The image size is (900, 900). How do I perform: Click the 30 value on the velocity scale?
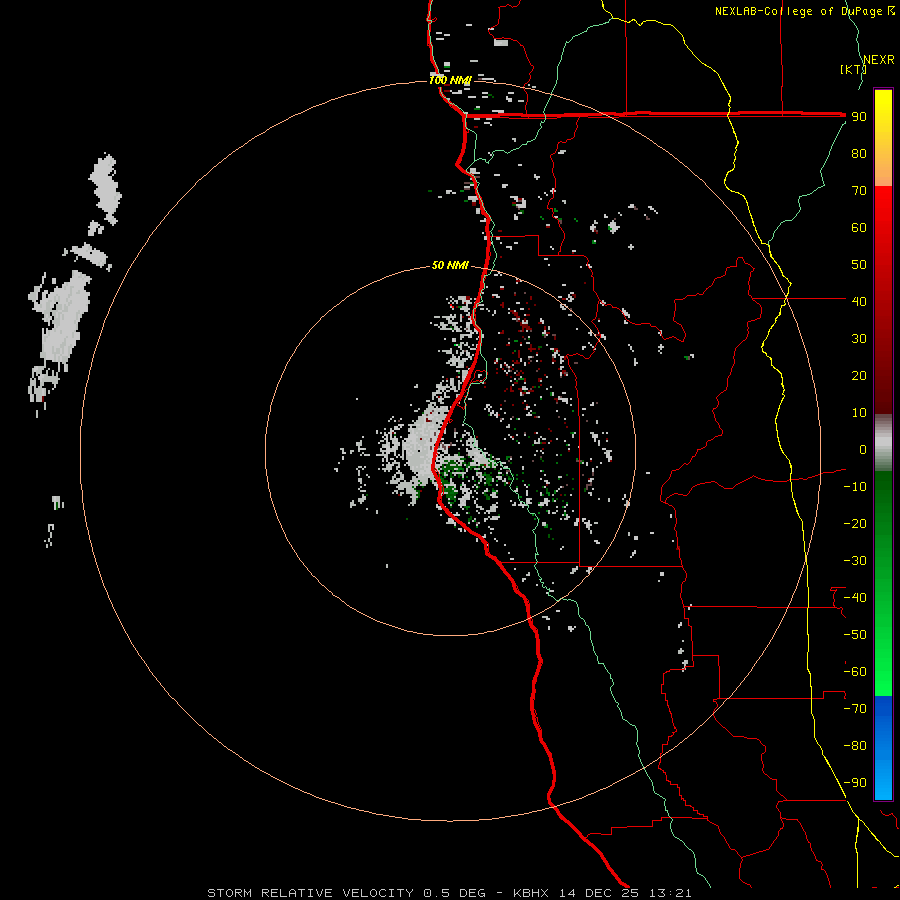click(x=859, y=339)
